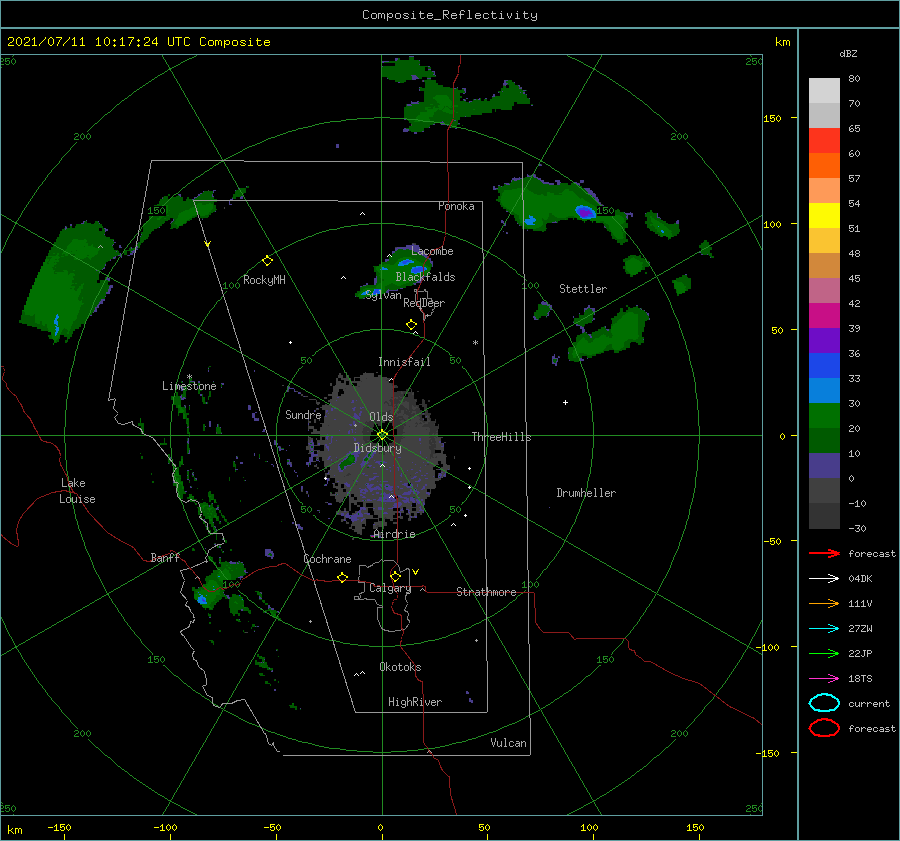Viewport: 900px width, 841px height.
Task: Click yellow diamond marker above Calgary label
Action: pyautogui.click(x=395, y=576)
